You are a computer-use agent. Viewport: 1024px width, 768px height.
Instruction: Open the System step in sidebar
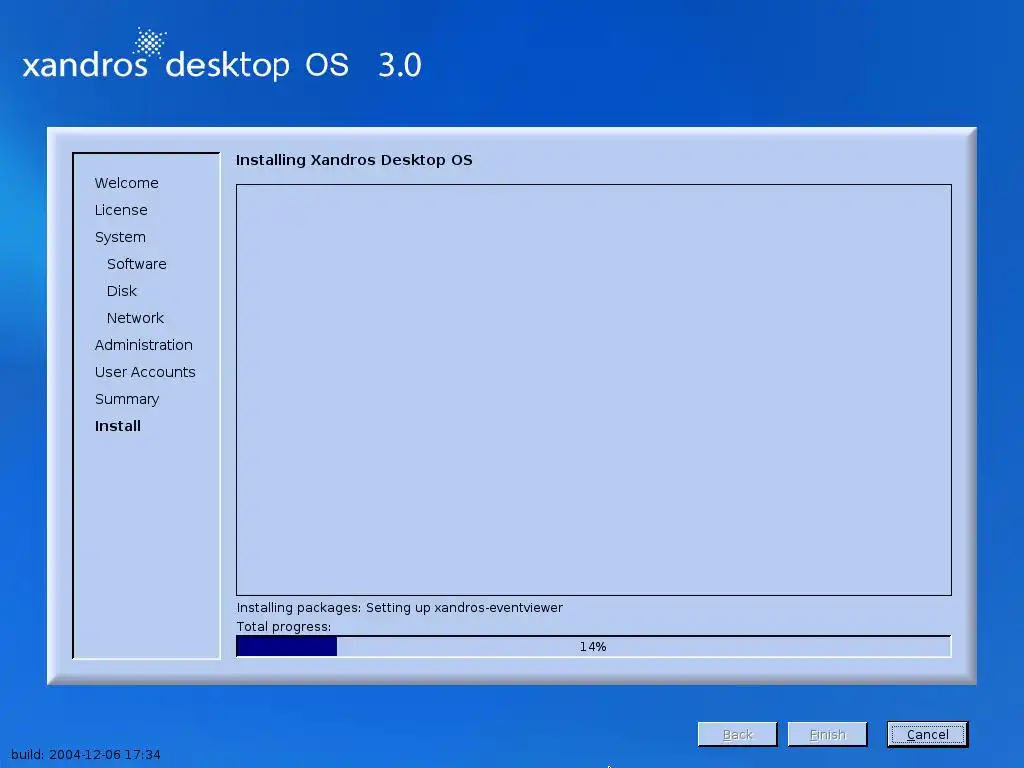pos(120,237)
